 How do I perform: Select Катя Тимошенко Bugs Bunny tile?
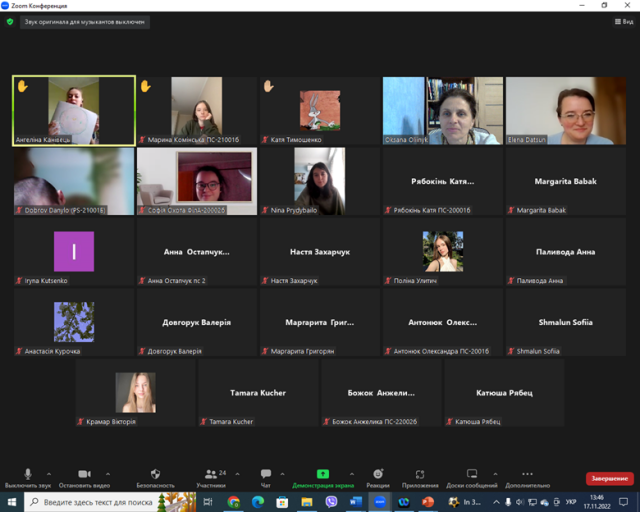(x=320, y=110)
